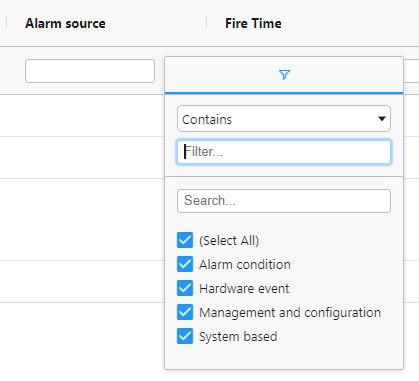Click the '(Select All)' label text
Viewport: 419px width, 381px height.
coord(229,241)
